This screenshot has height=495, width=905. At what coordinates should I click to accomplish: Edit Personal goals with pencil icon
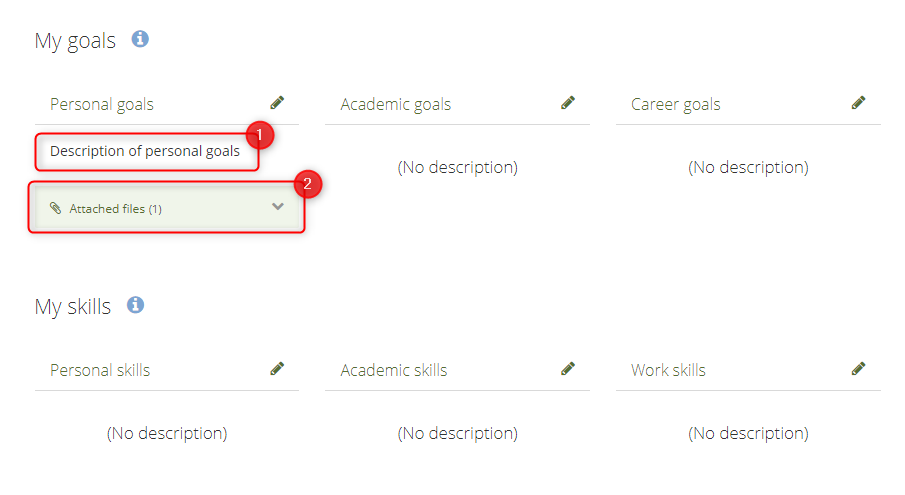[277, 103]
